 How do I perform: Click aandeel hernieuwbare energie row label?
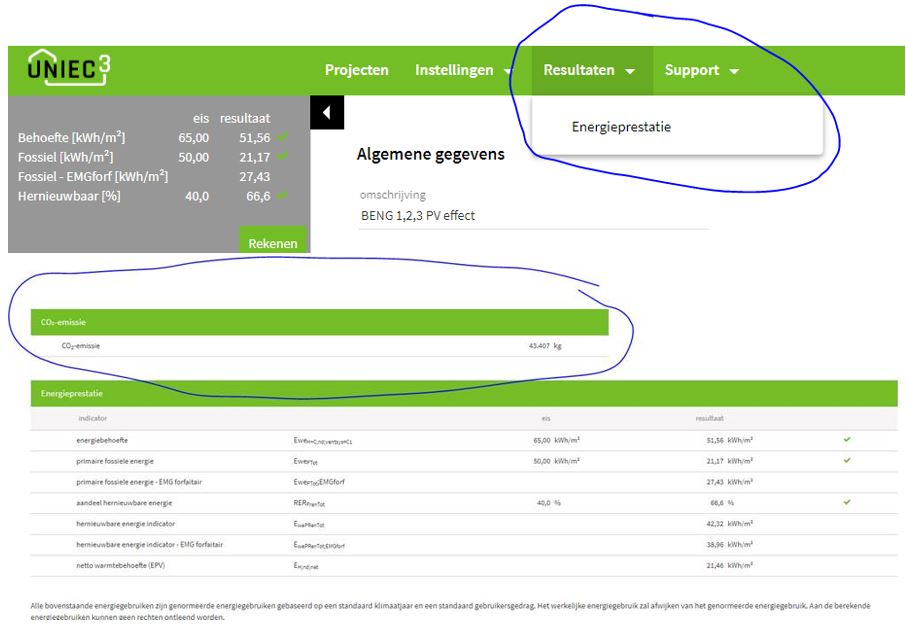(x=124, y=503)
